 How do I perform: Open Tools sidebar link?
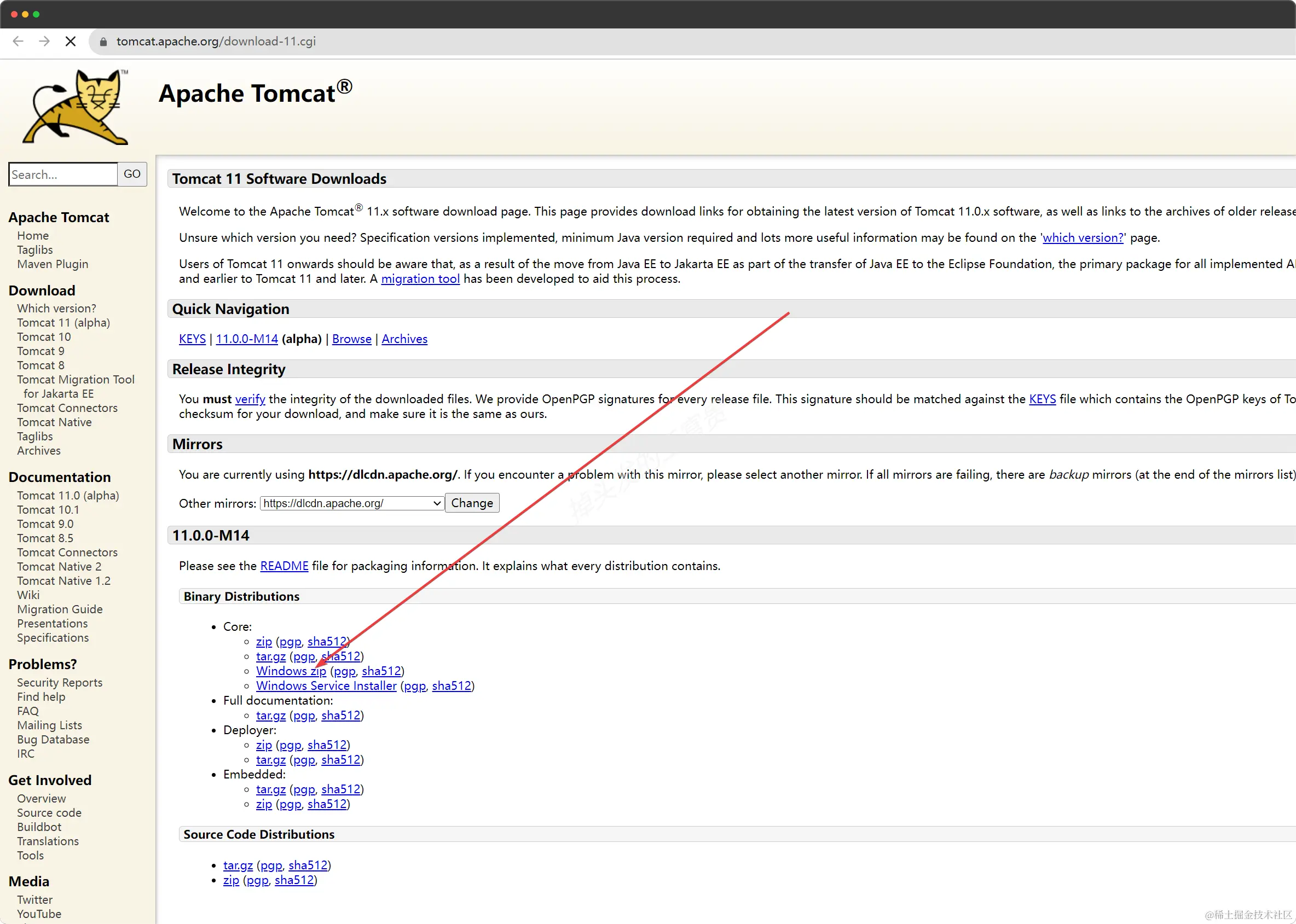pyautogui.click(x=30, y=856)
